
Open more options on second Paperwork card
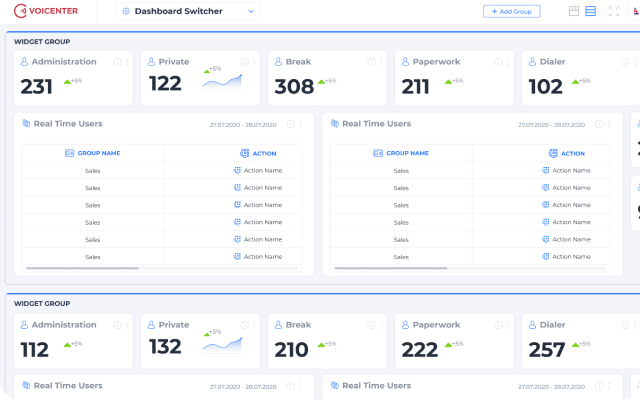[509, 325]
